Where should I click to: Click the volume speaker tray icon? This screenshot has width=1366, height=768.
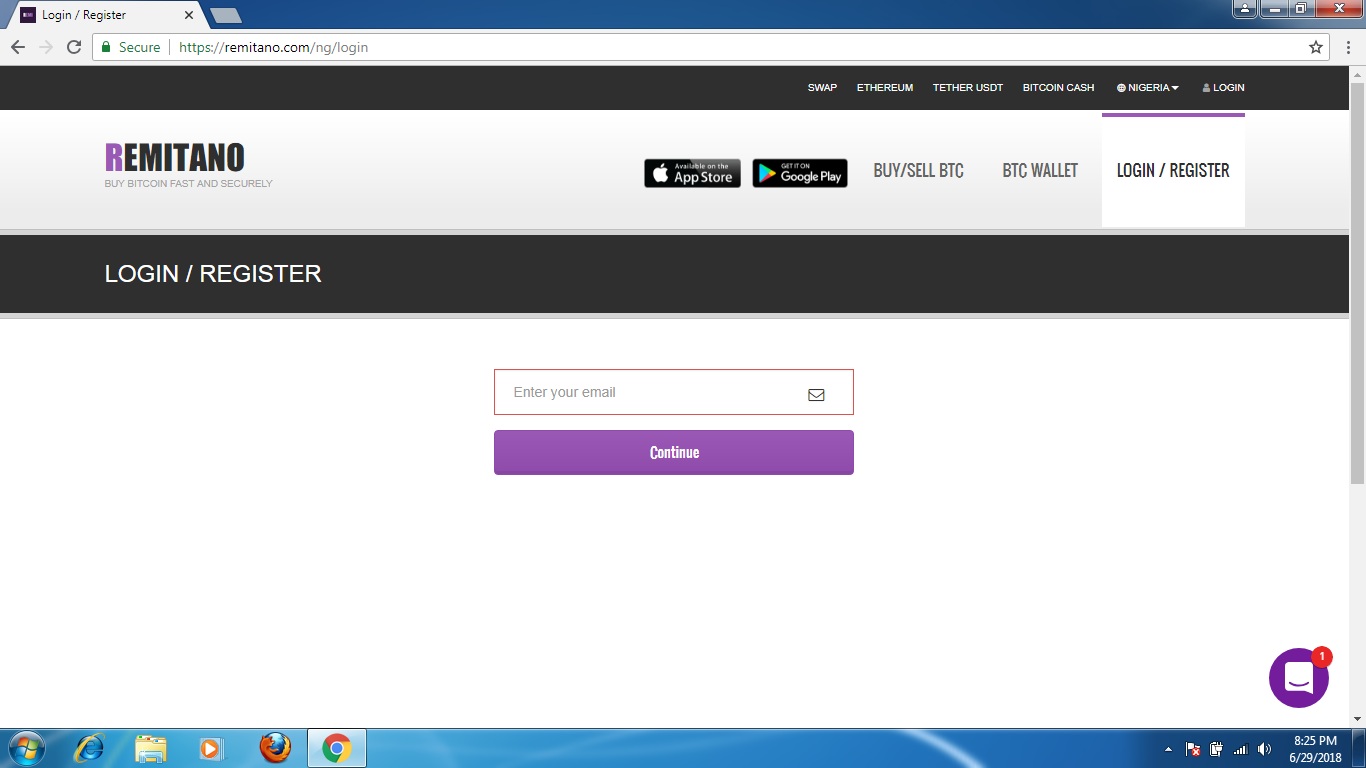coord(1264,749)
